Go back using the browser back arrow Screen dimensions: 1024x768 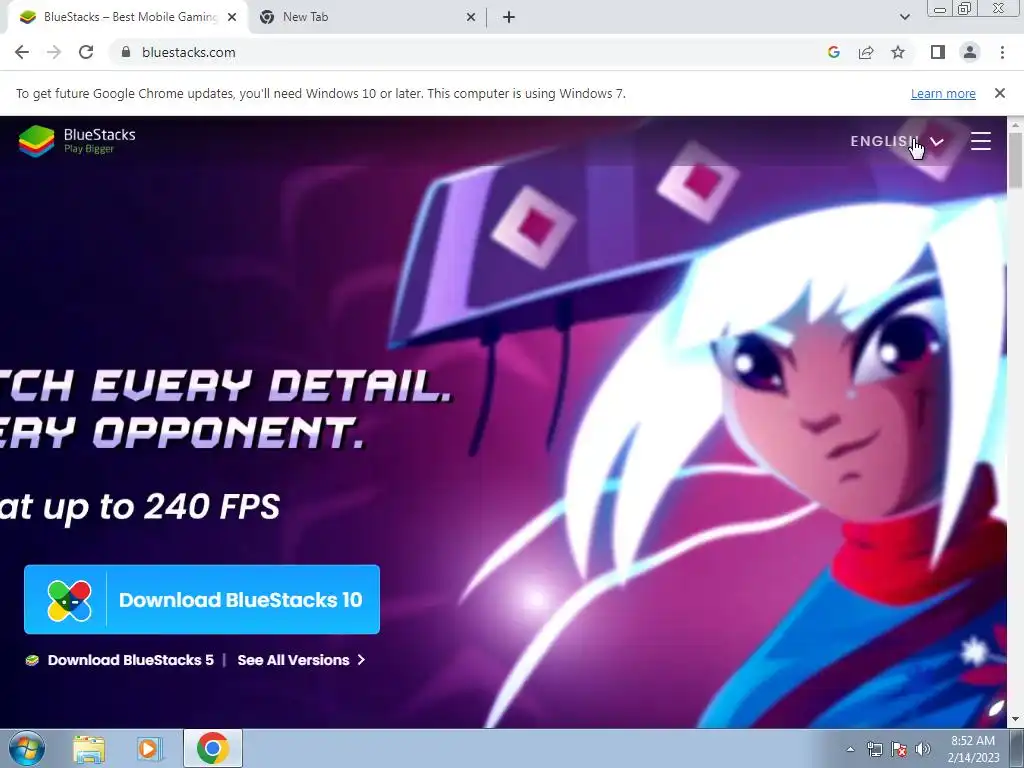(22, 52)
